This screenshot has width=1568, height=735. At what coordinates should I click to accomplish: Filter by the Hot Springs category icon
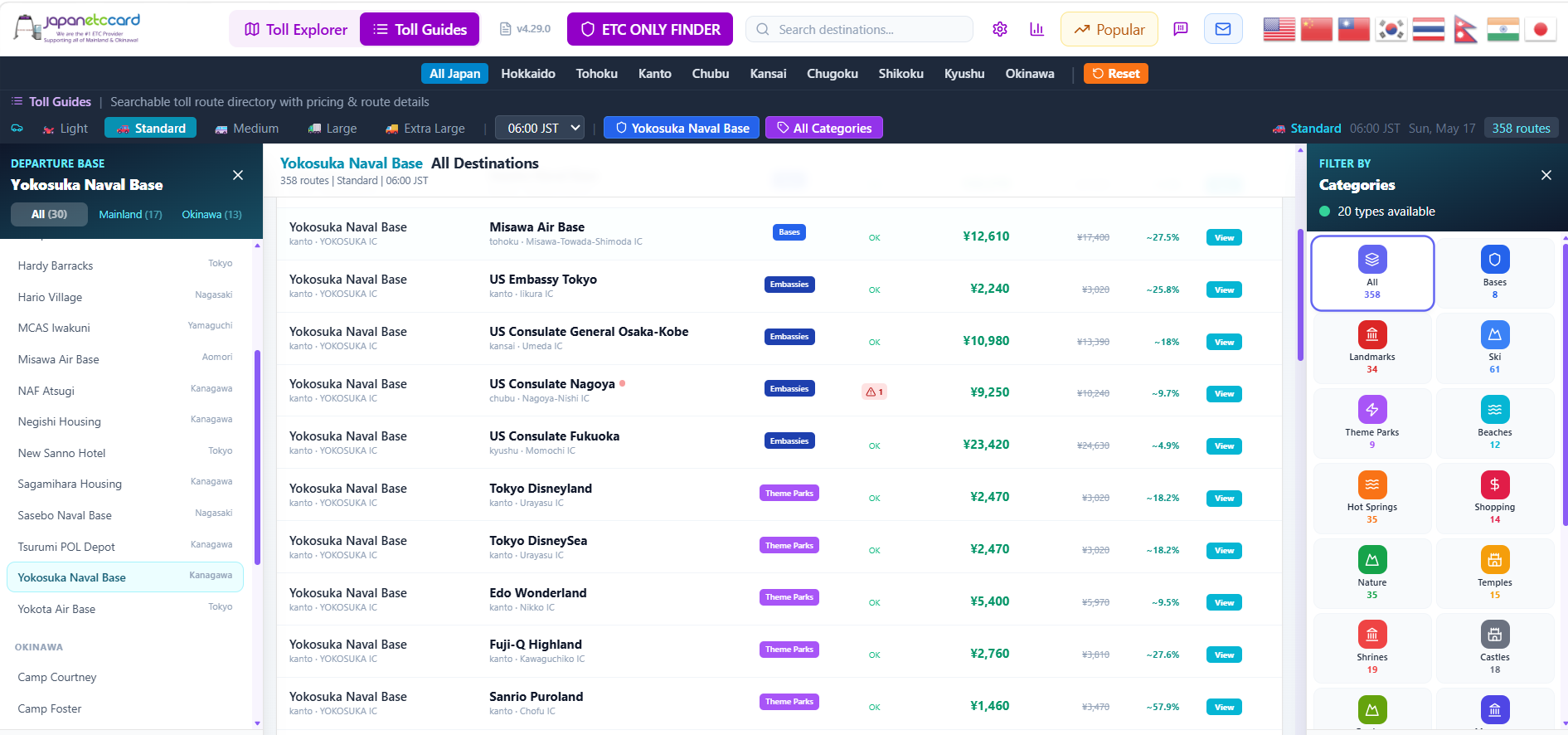[1372, 484]
